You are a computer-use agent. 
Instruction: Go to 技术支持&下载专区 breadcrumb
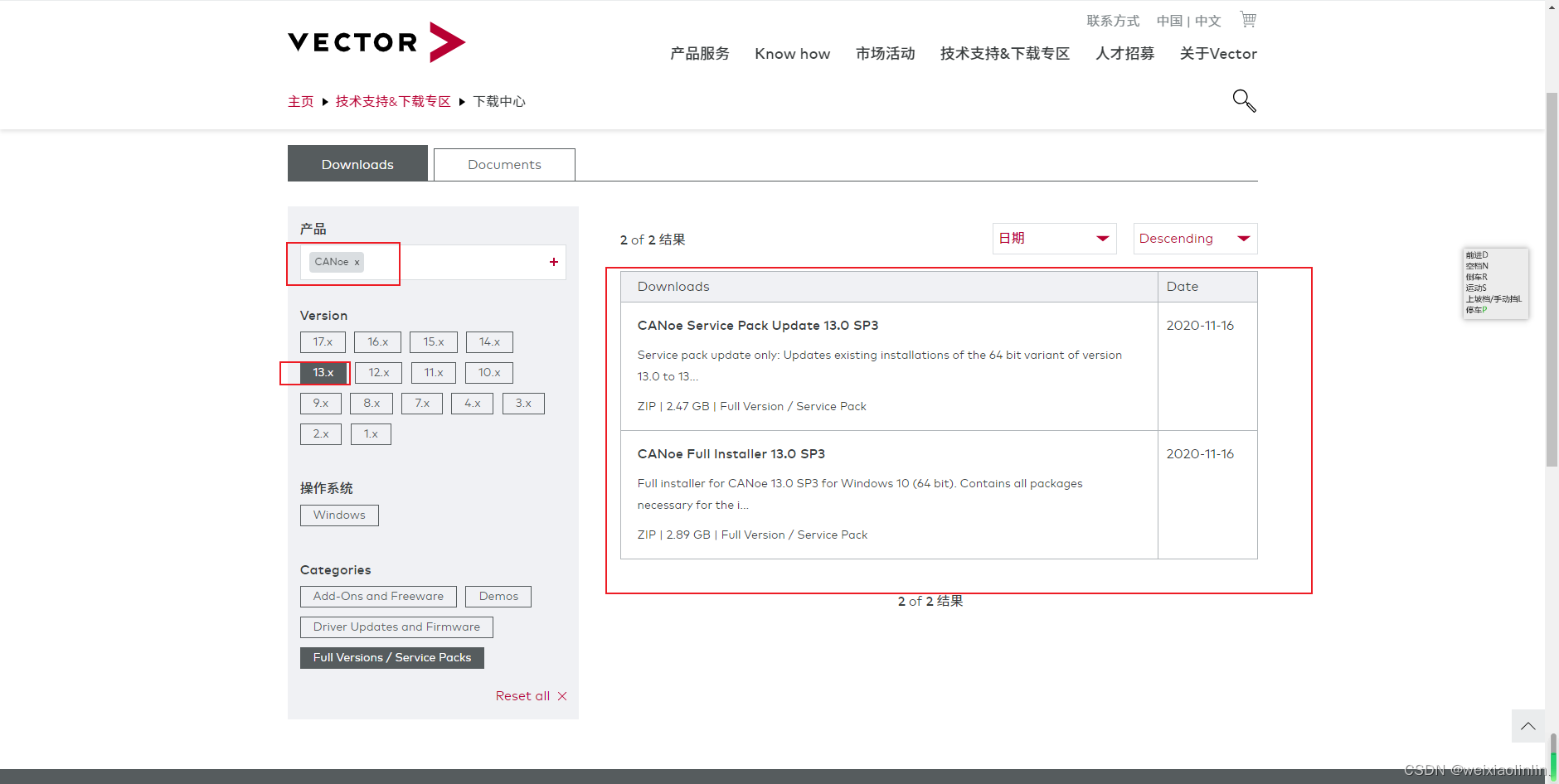click(393, 101)
